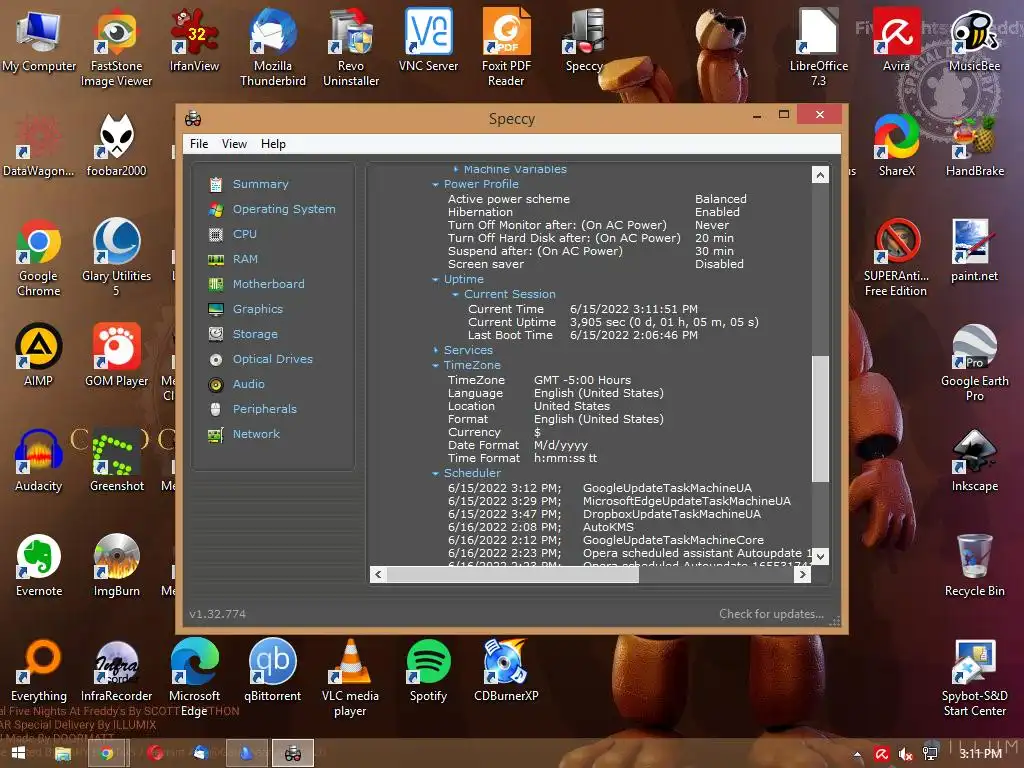The image size is (1024, 768).
Task: Expand the Services section
Action: click(436, 351)
